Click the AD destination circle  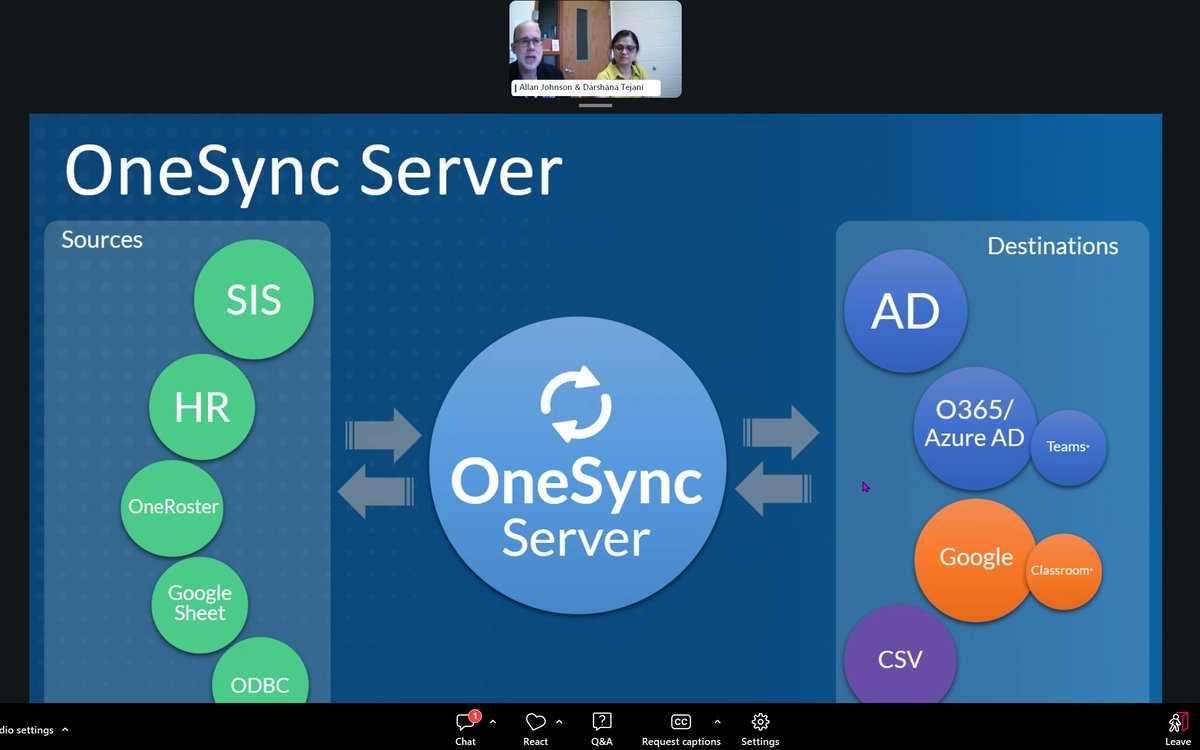(906, 311)
